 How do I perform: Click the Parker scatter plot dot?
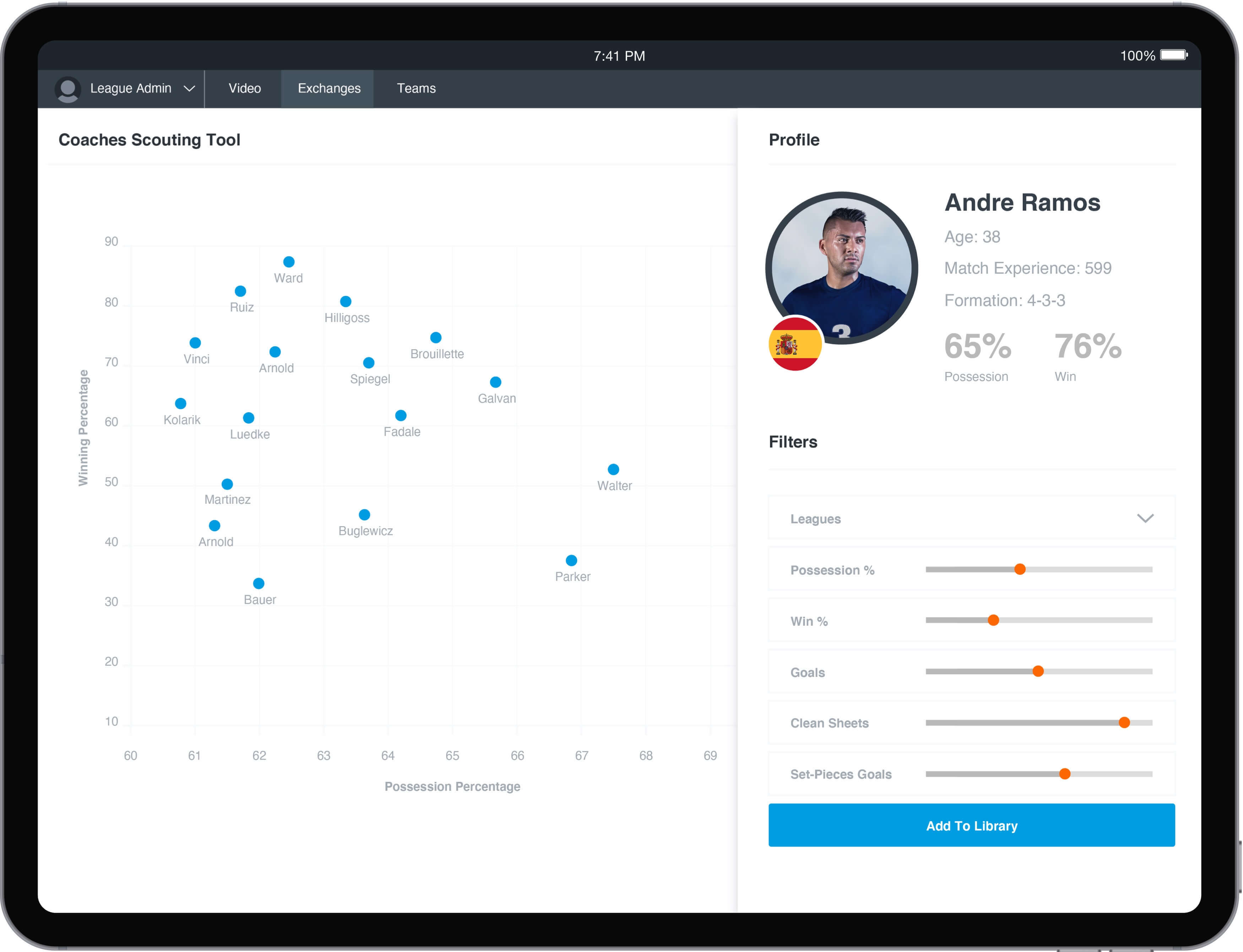tap(571, 561)
